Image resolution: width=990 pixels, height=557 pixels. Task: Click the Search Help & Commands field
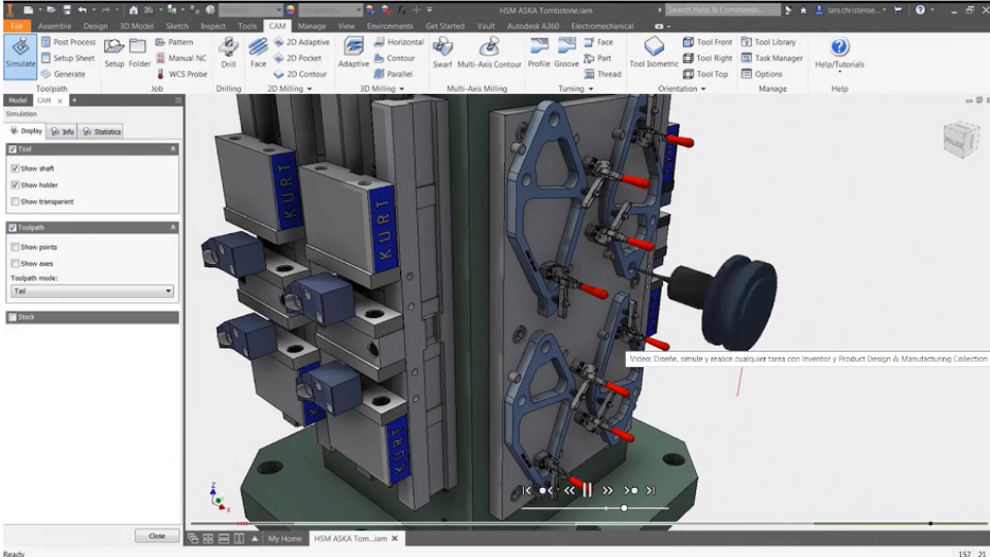(723, 9)
